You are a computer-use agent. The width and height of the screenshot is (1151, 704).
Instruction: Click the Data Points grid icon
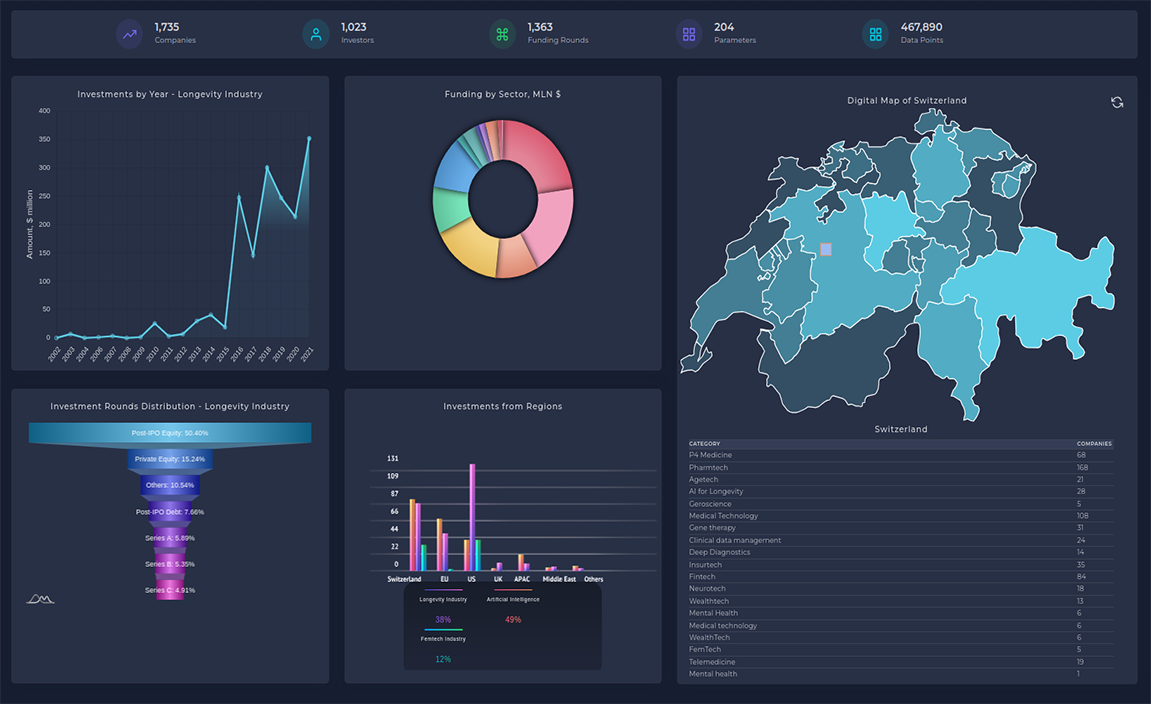tap(875, 34)
